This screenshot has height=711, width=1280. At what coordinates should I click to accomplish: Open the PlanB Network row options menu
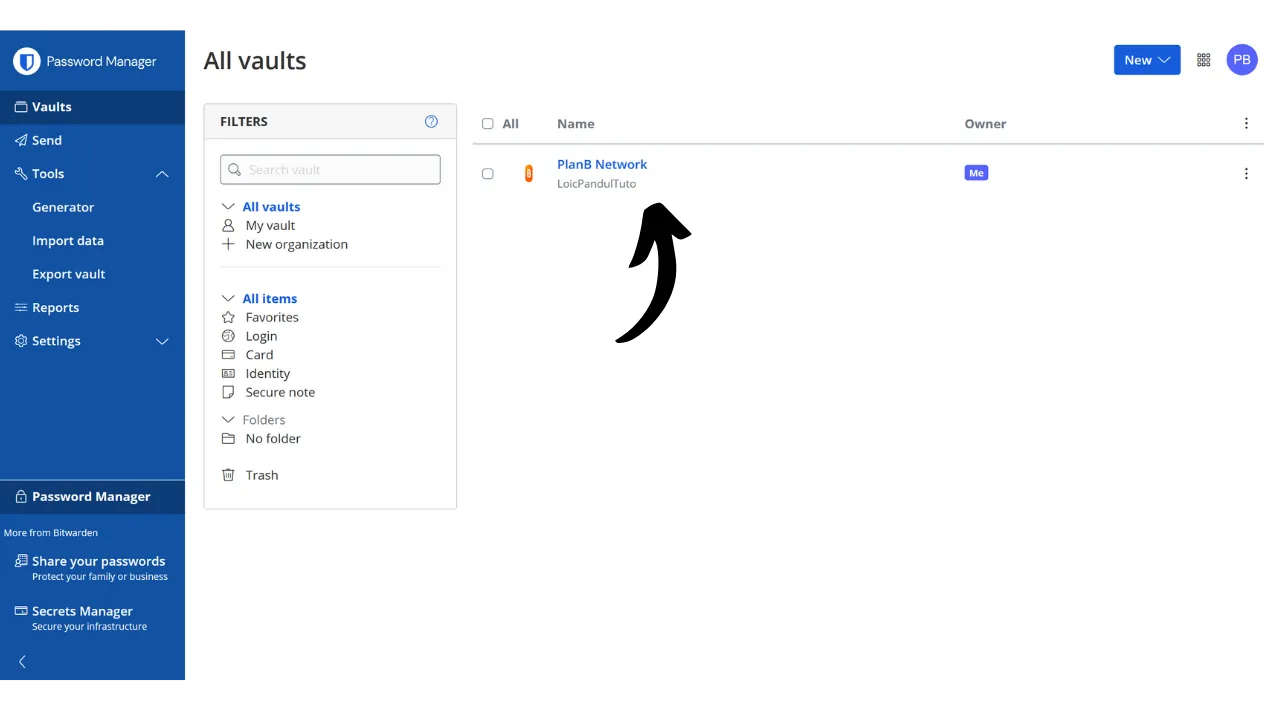coord(1245,174)
